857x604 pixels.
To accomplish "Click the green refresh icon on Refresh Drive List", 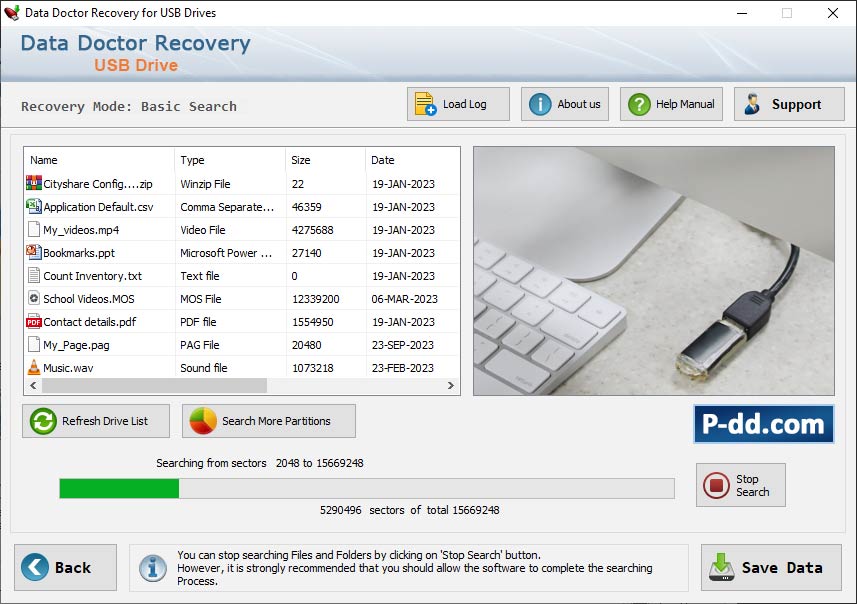I will 42,421.
